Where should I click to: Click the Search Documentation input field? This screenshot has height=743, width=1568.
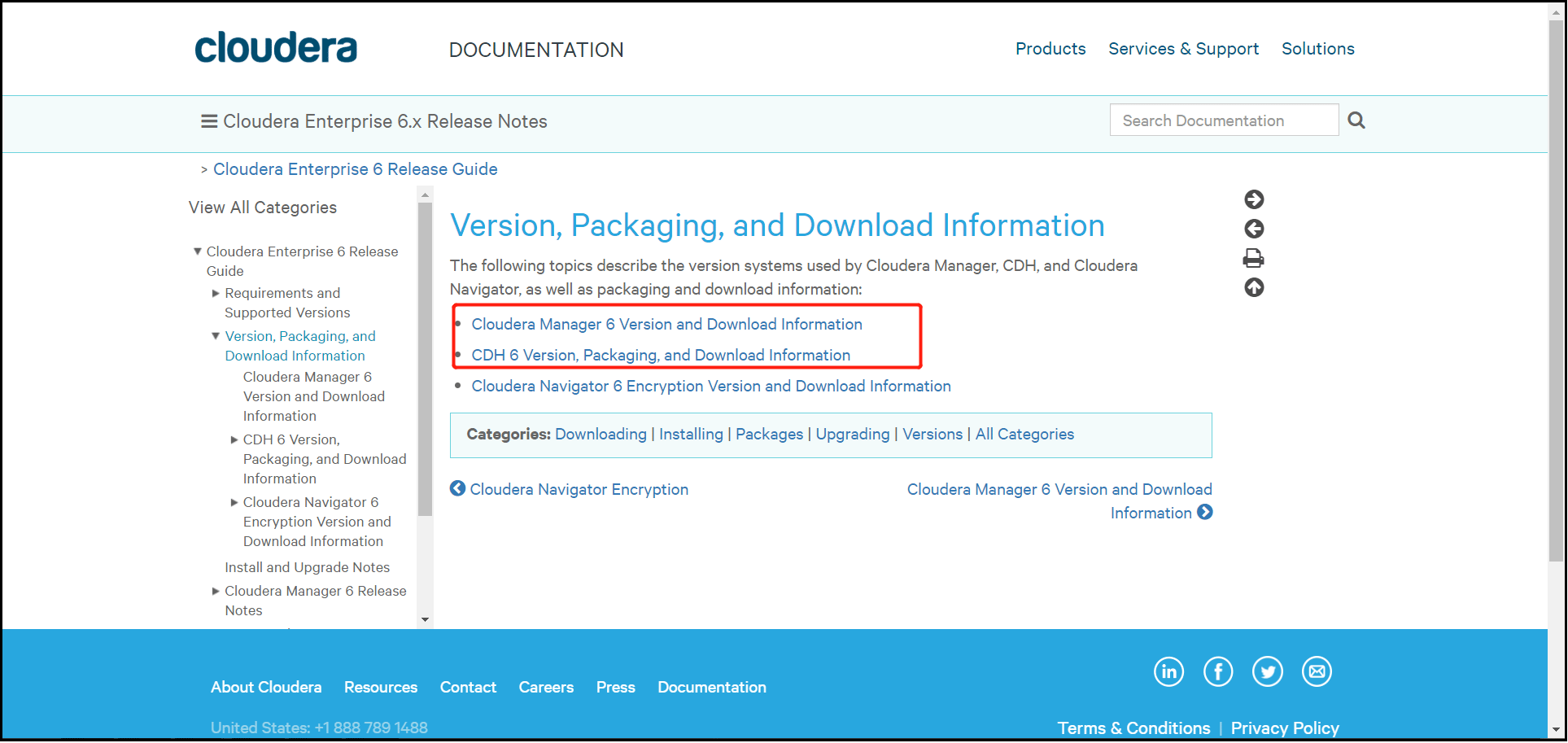tap(1224, 120)
